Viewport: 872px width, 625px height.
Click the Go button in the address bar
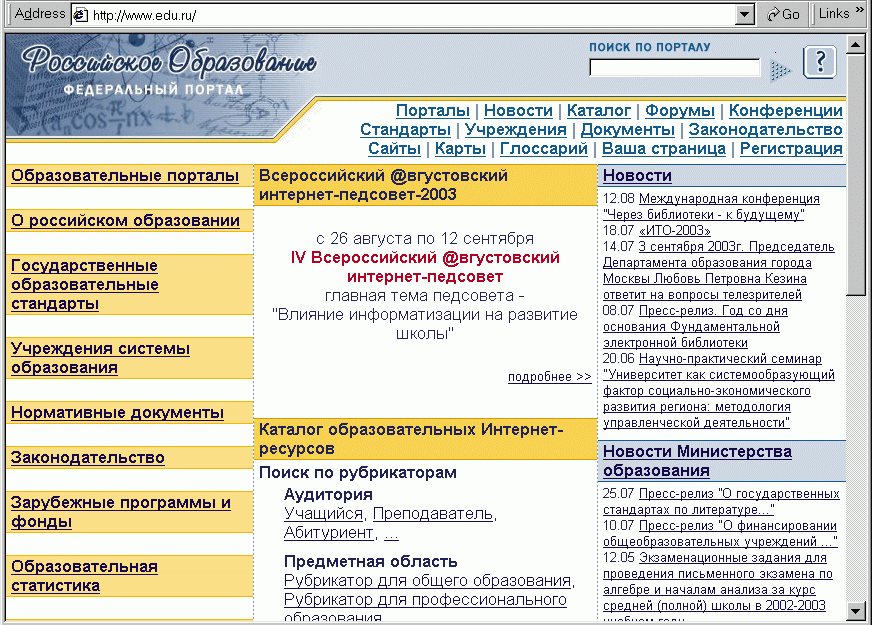click(x=783, y=14)
